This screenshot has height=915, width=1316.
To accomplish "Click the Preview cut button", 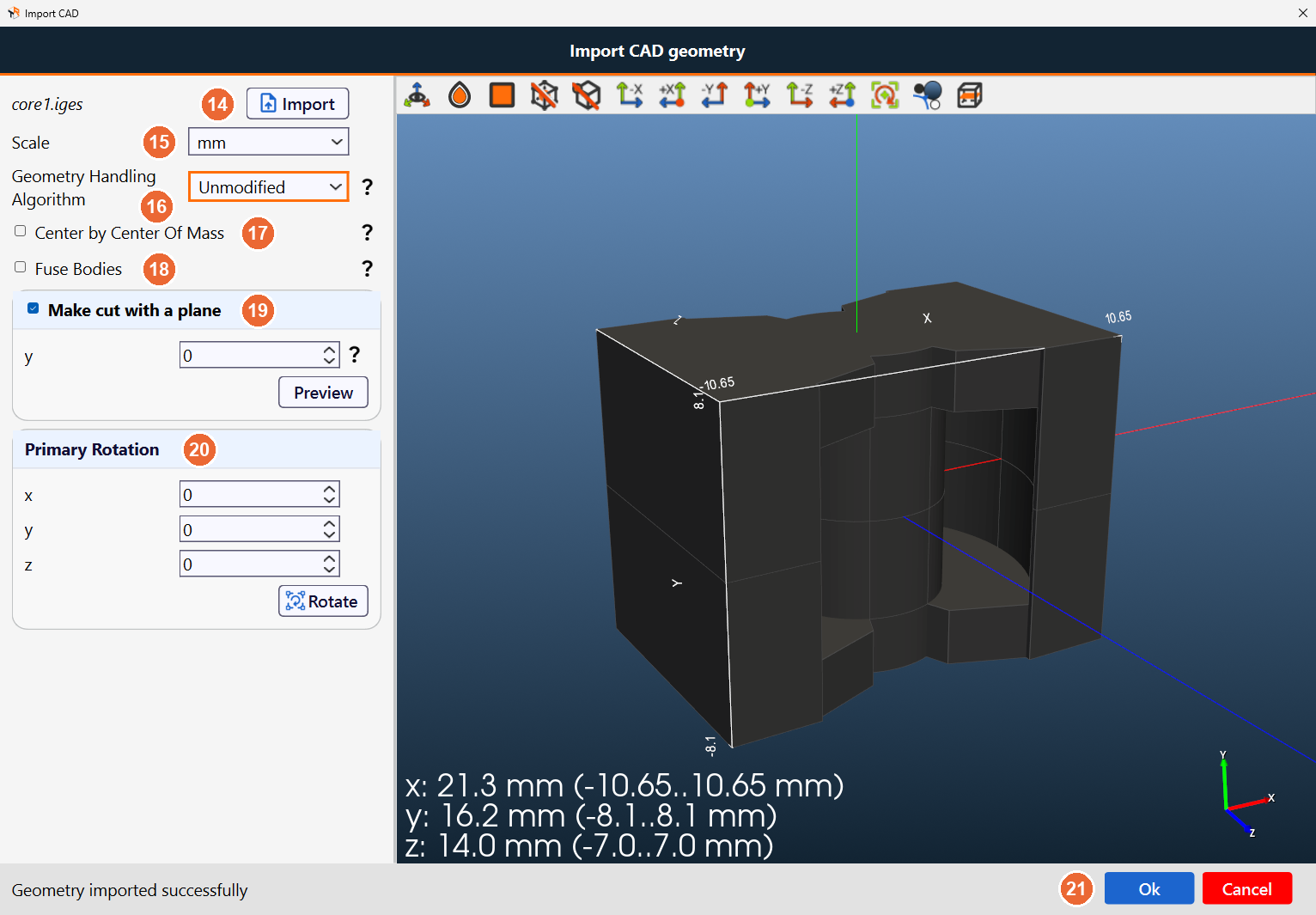I will pos(323,393).
